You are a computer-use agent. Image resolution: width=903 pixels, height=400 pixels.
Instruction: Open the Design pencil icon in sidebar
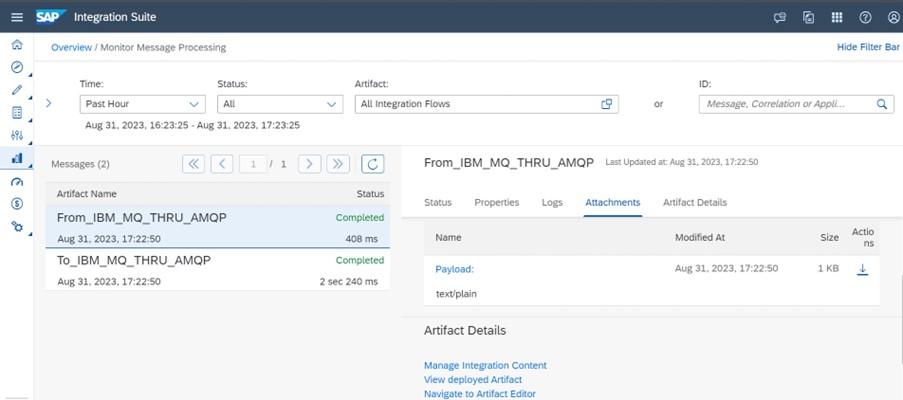[17, 90]
